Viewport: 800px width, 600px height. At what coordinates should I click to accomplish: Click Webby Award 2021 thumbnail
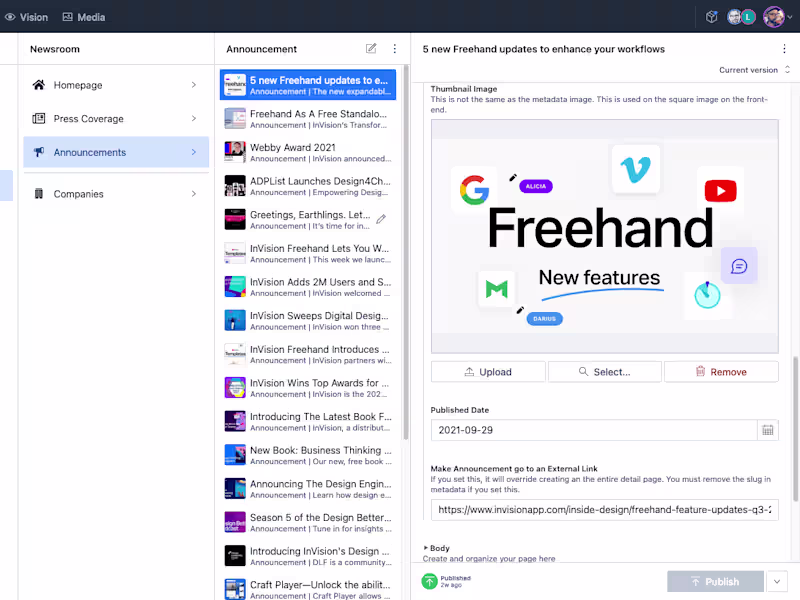[235, 152]
